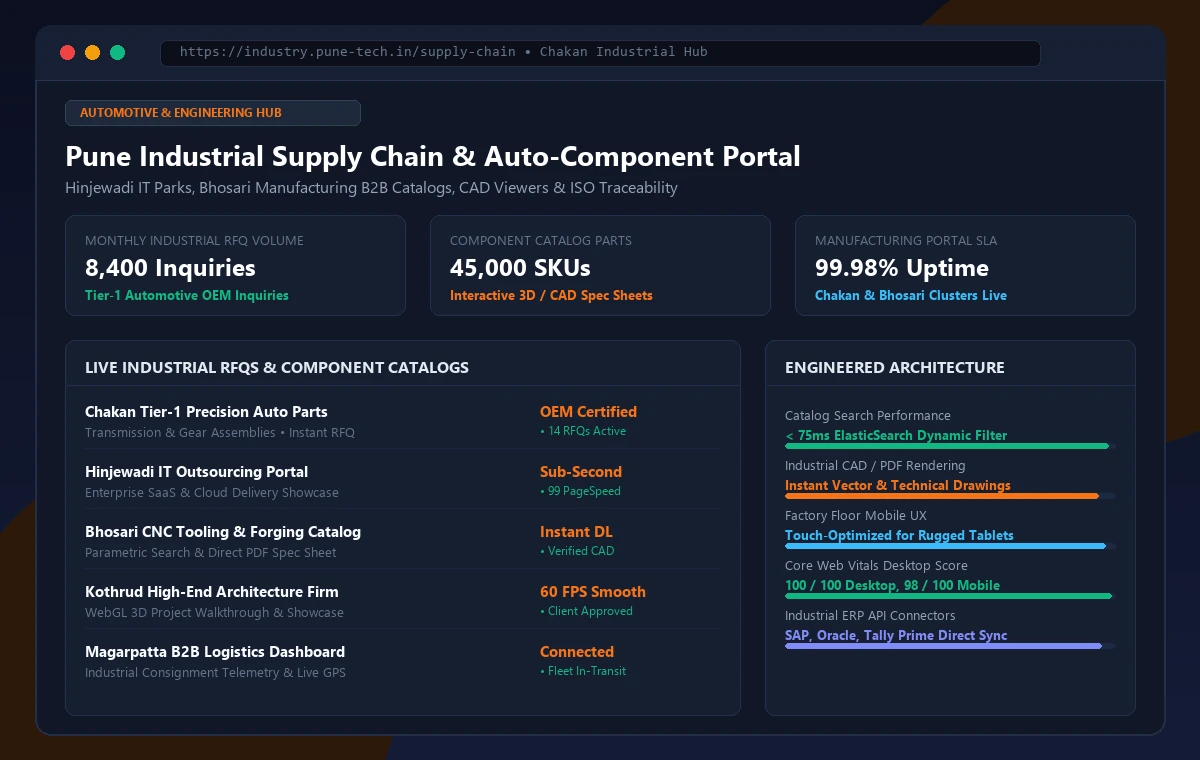This screenshot has height=760, width=1200.
Task: Click the yellow minimize dot
Action: [x=93, y=53]
